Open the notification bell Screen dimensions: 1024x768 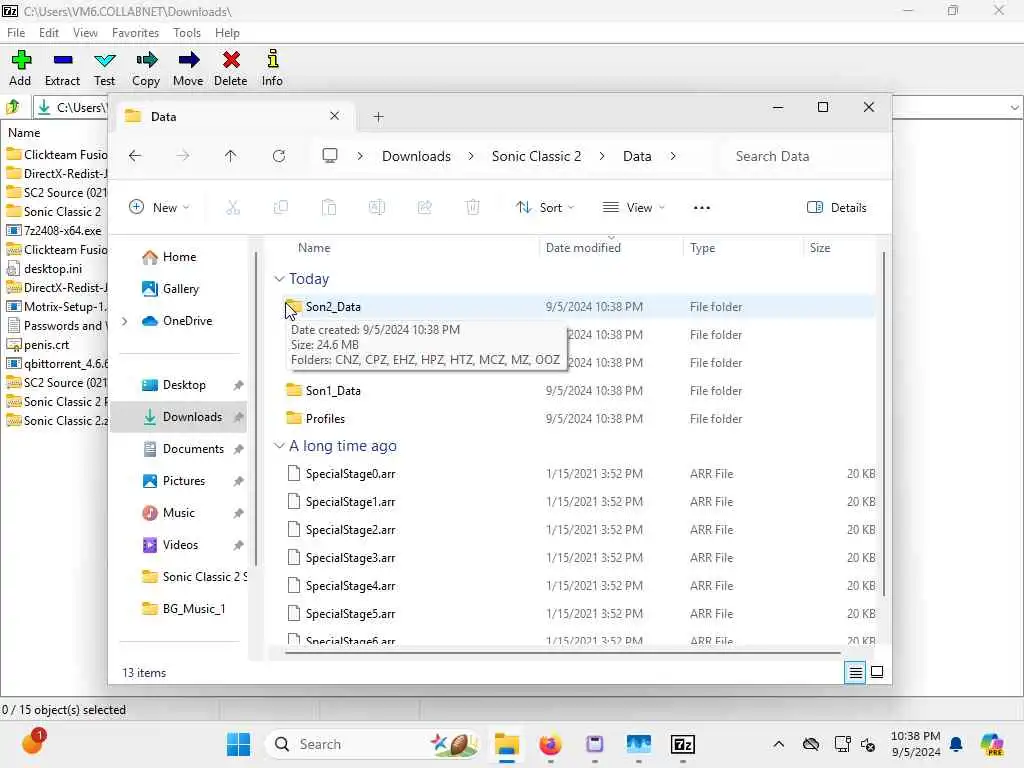click(956, 744)
